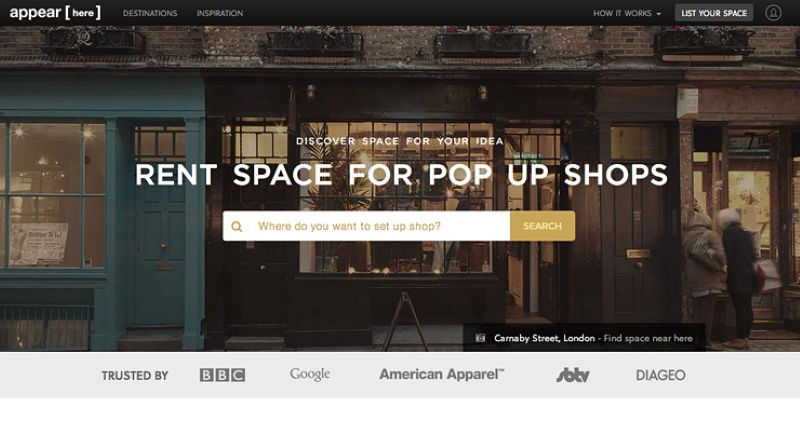Viewport: 800px width, 432px height.
Task: Follow the Find space near here link
Action: [x=648, y=338]
